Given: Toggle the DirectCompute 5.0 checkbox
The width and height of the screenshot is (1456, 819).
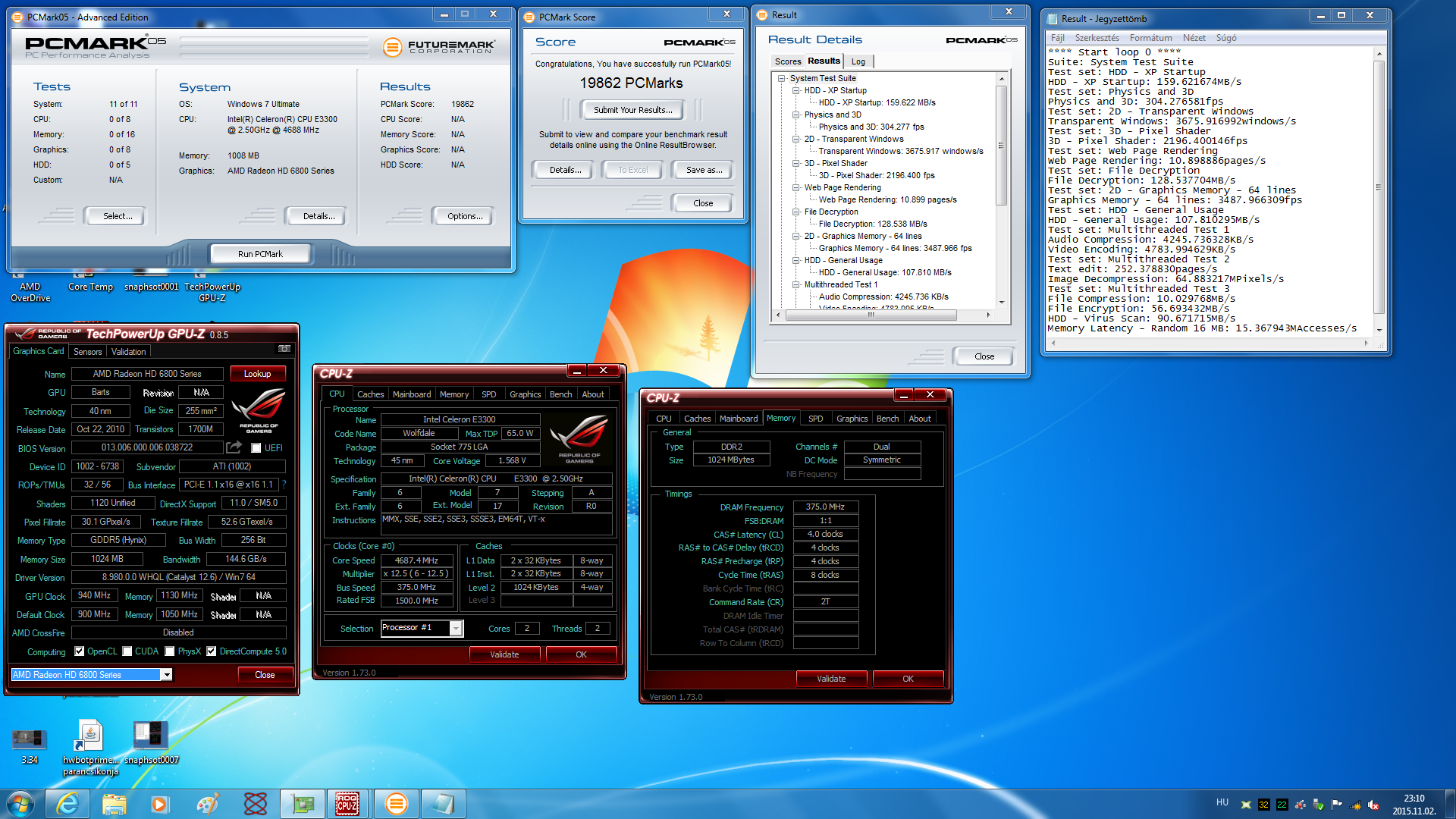Looking at the screenshot, I should (212, 651).
